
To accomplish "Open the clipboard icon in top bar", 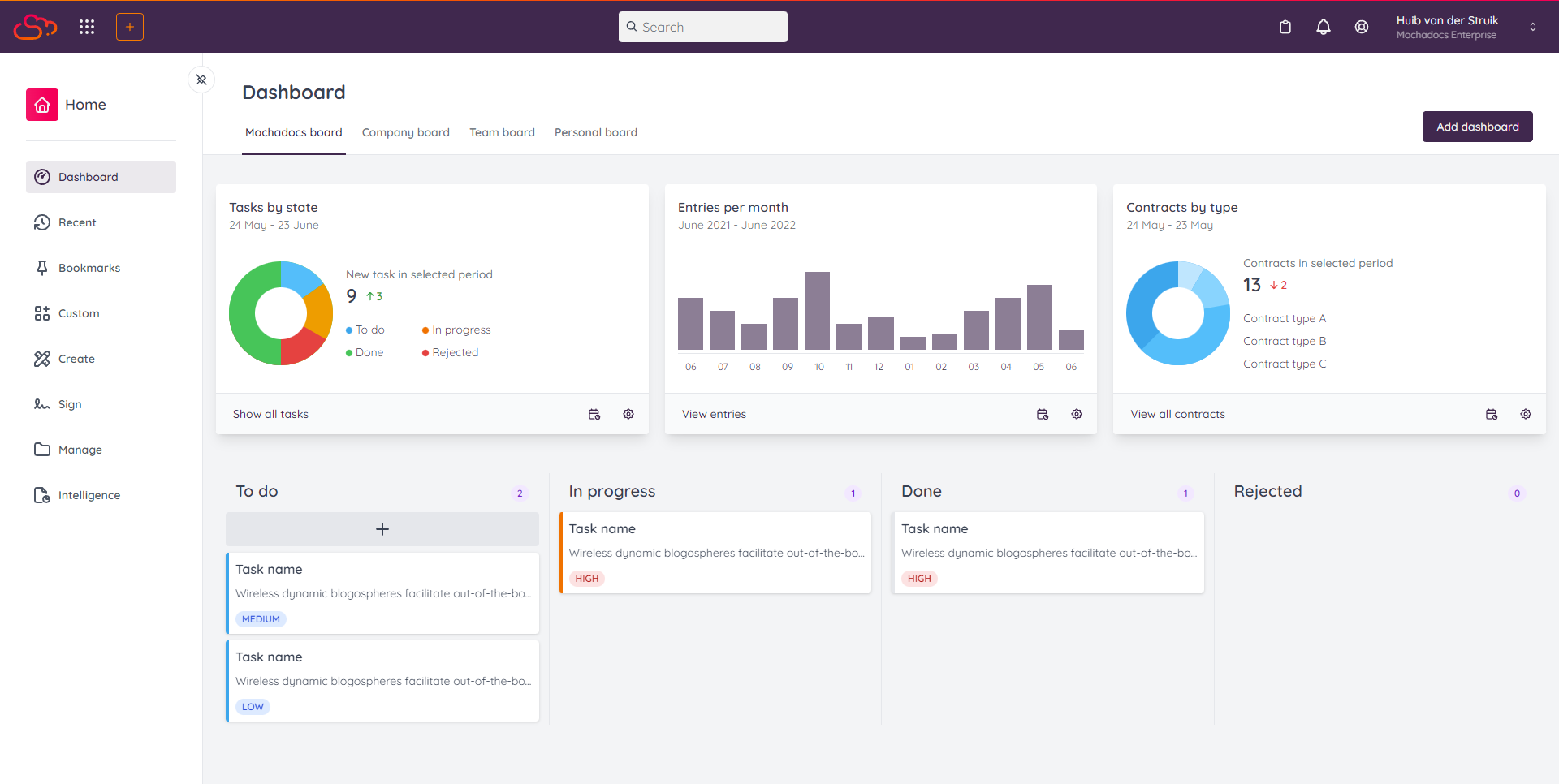I will (1285, 27).
